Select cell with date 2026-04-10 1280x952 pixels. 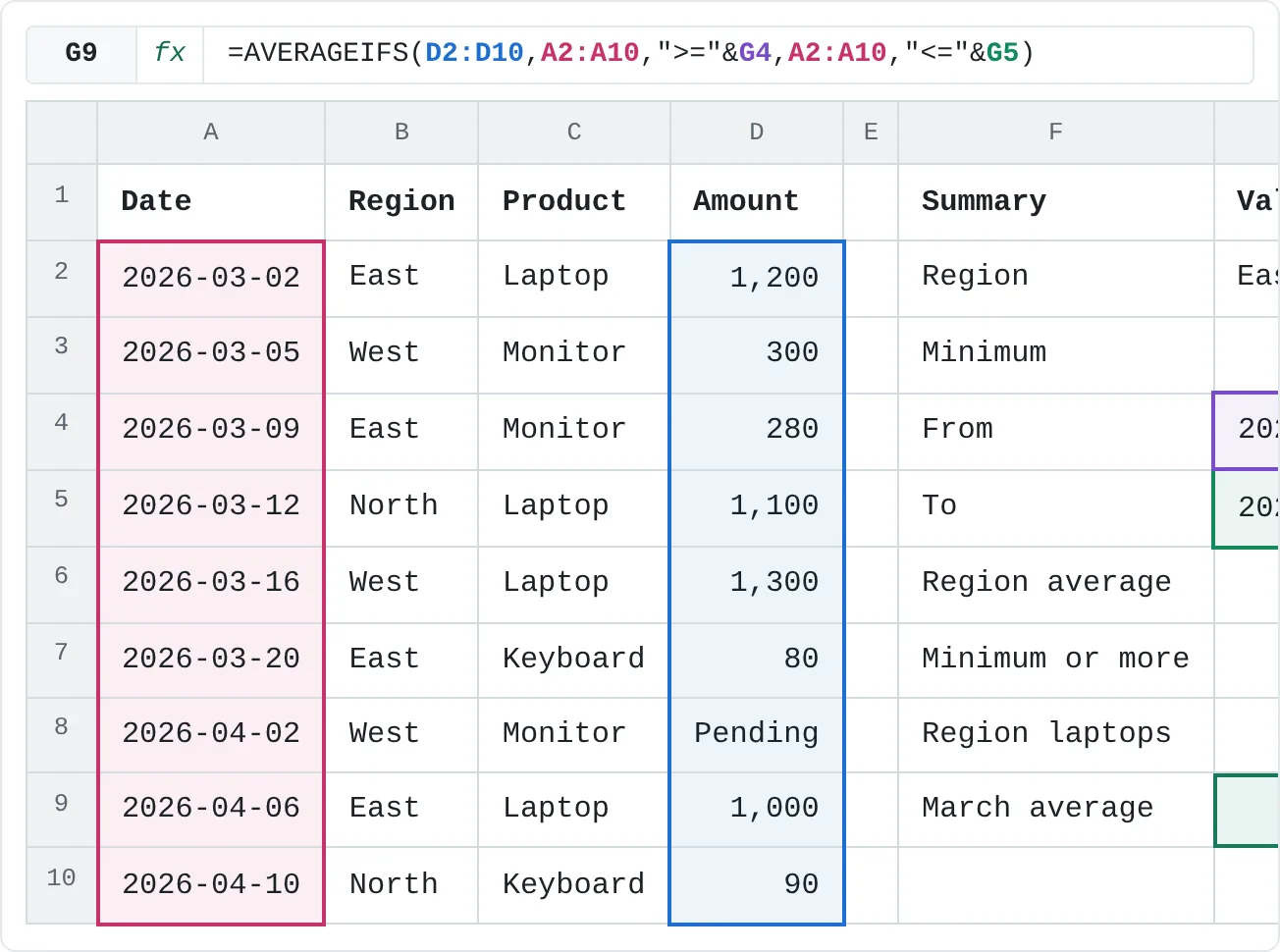tap(211, 885)
